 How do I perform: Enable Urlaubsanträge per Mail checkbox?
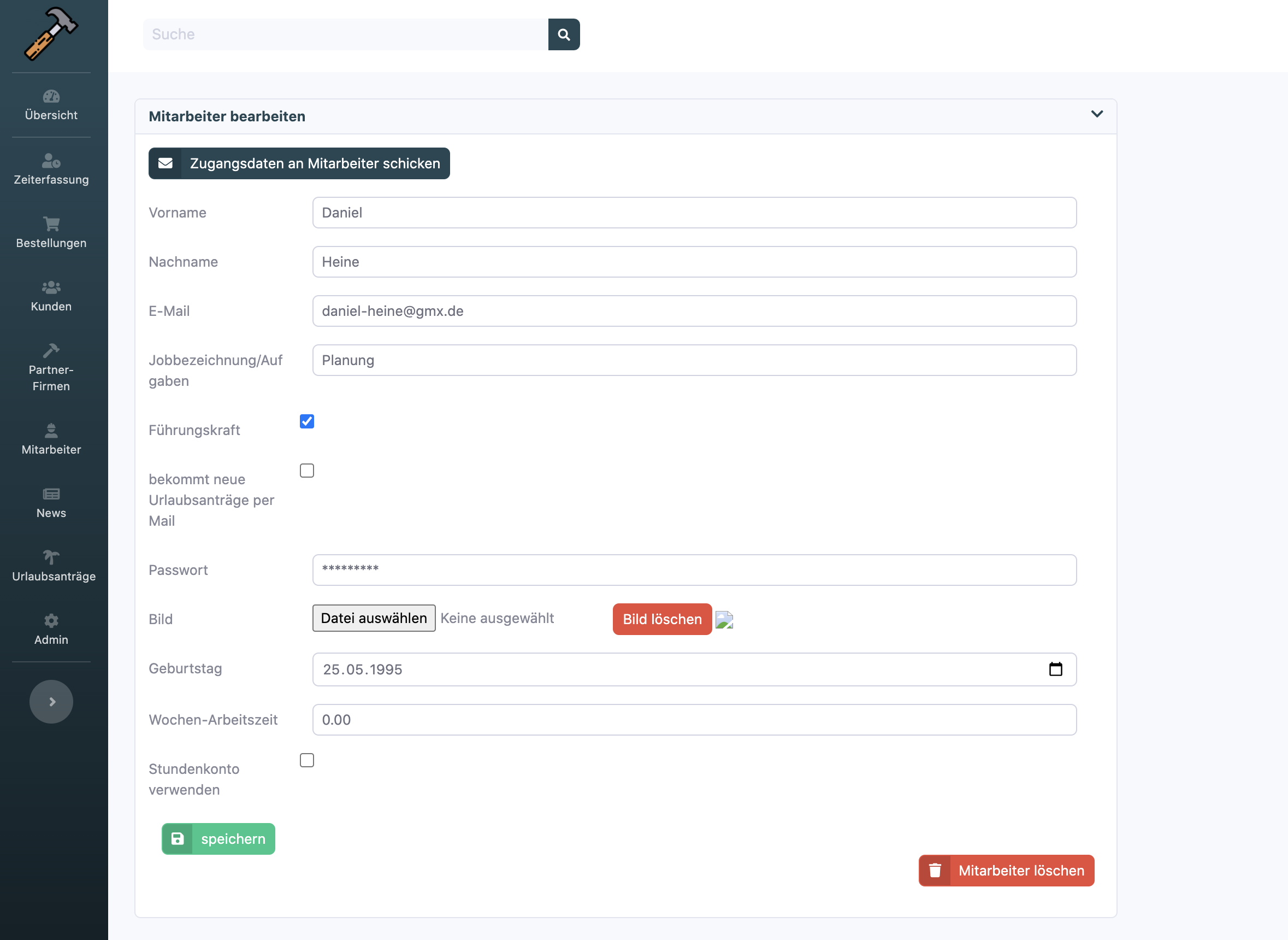(307, 471)
